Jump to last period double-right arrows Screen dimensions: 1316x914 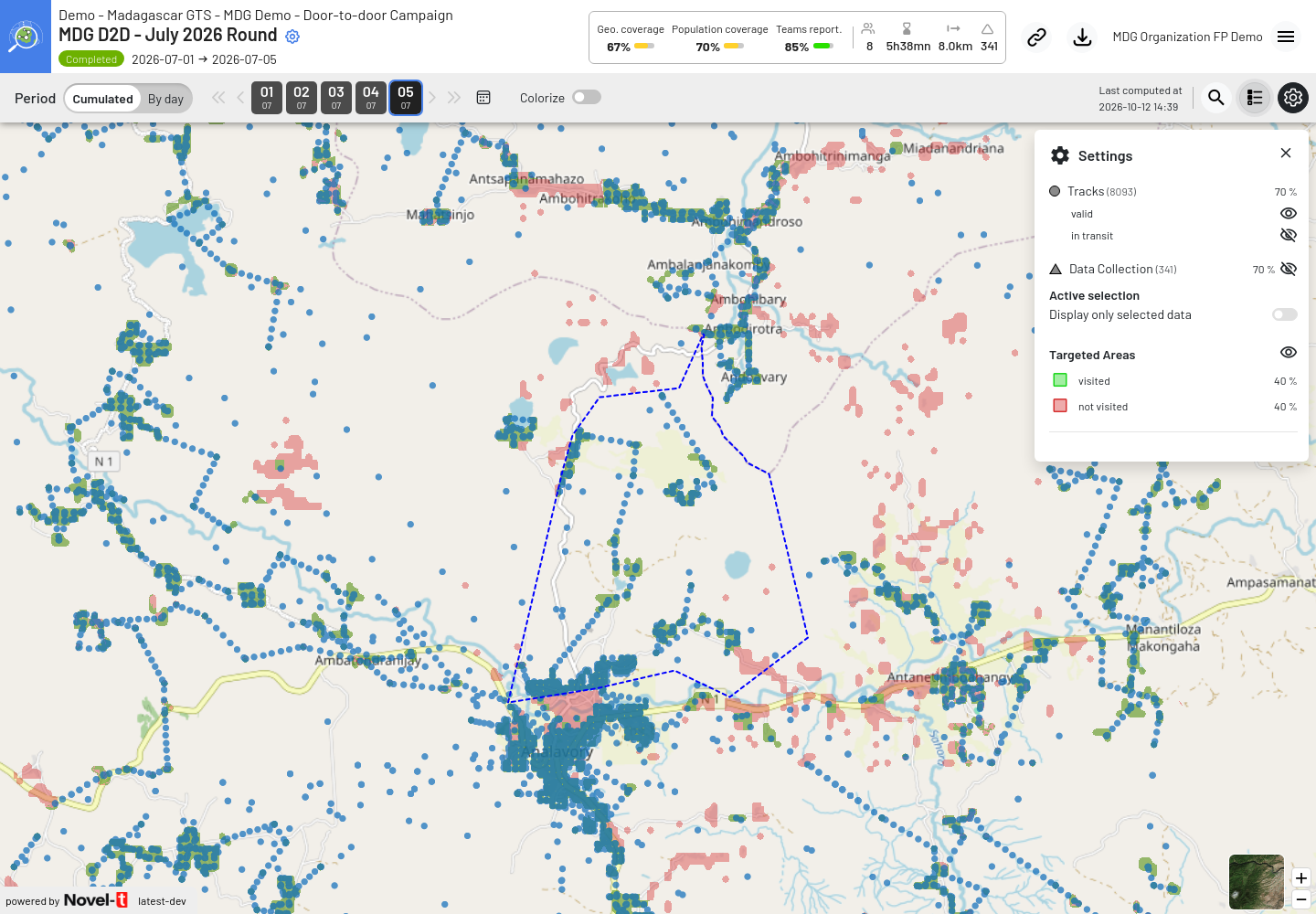coord(454,98)
